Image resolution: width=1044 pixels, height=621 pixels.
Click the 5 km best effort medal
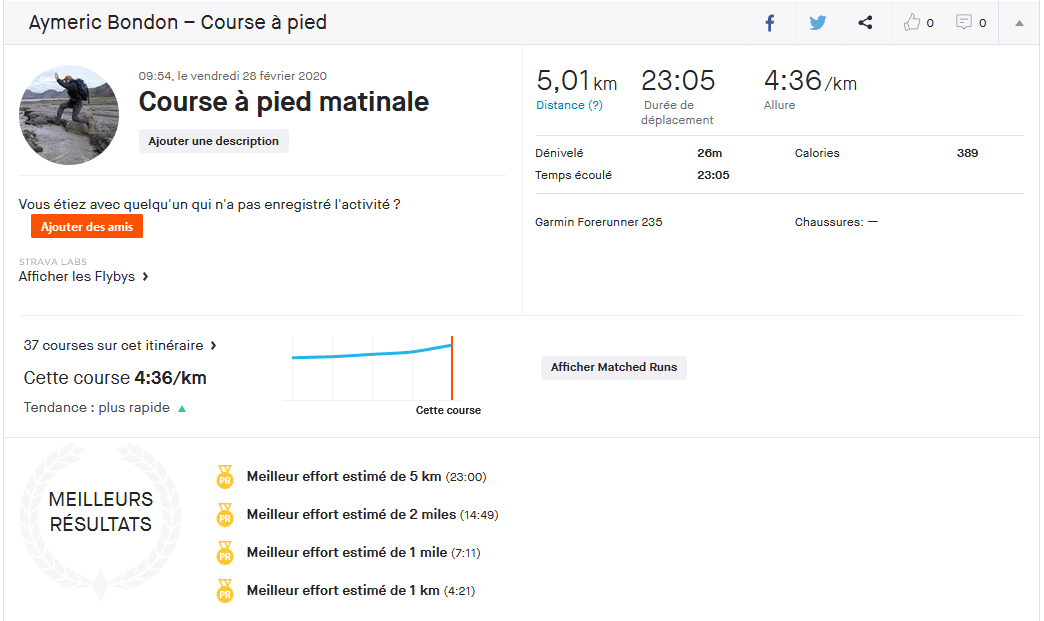[x=225, y=477]
